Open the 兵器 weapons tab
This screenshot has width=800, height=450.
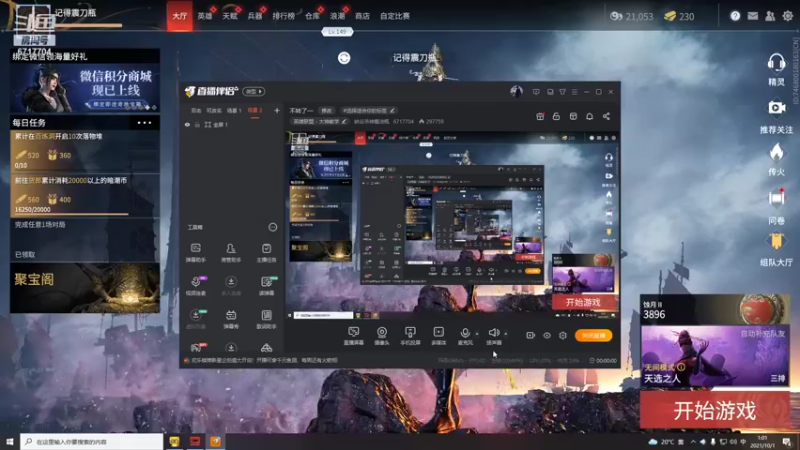coord(255,16)
